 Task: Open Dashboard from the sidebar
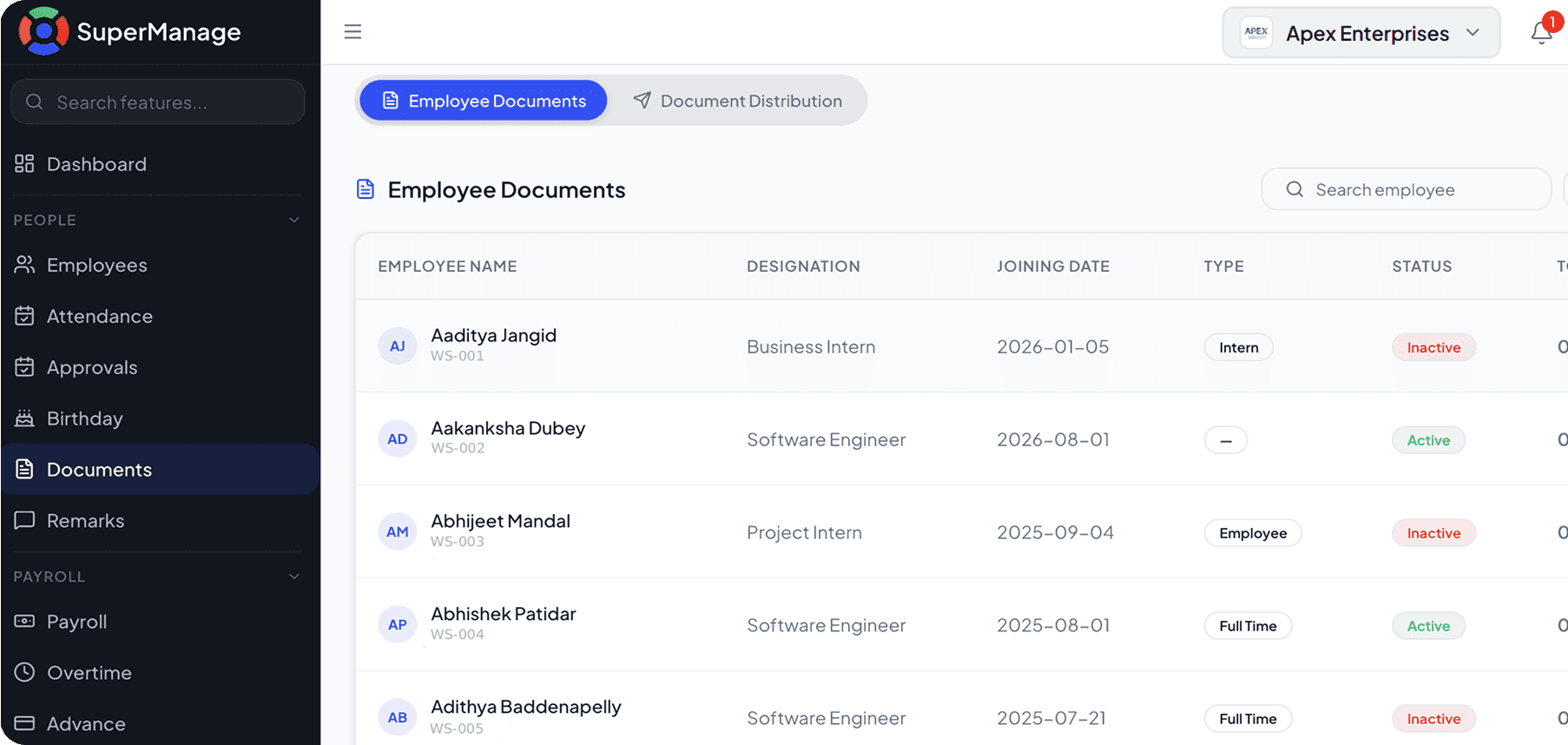160,164
